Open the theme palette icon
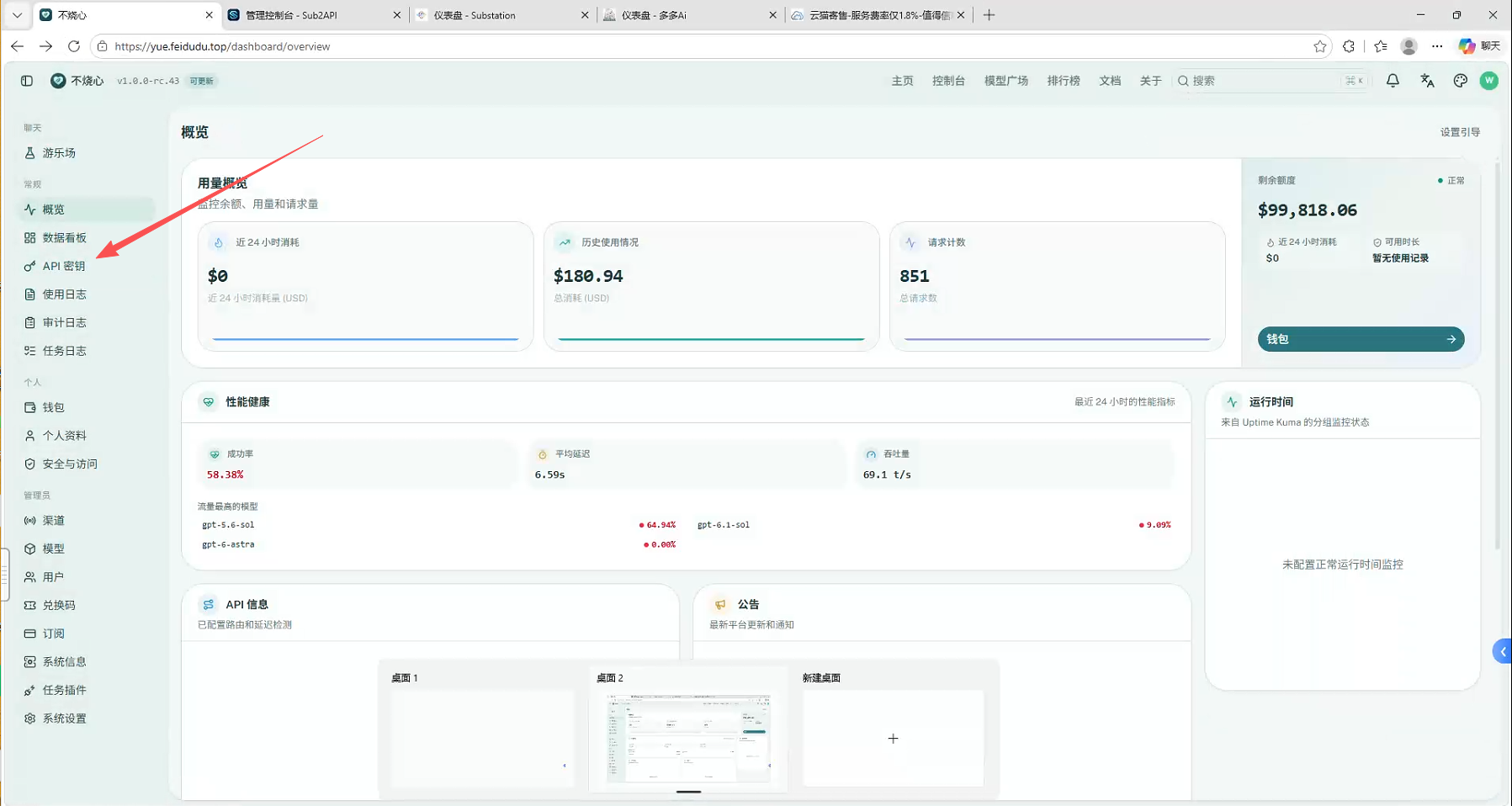This screenshot has height=806, width=1512. point(1460,81)
